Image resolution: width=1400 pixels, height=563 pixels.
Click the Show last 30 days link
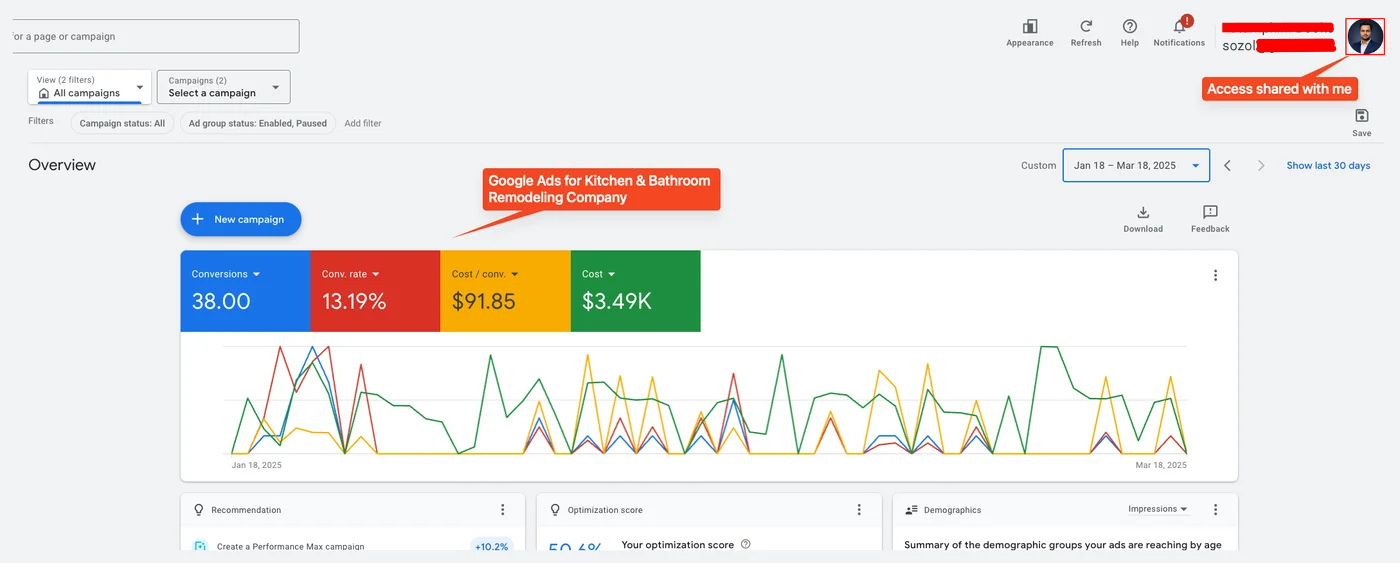[x=1328, y=166]
